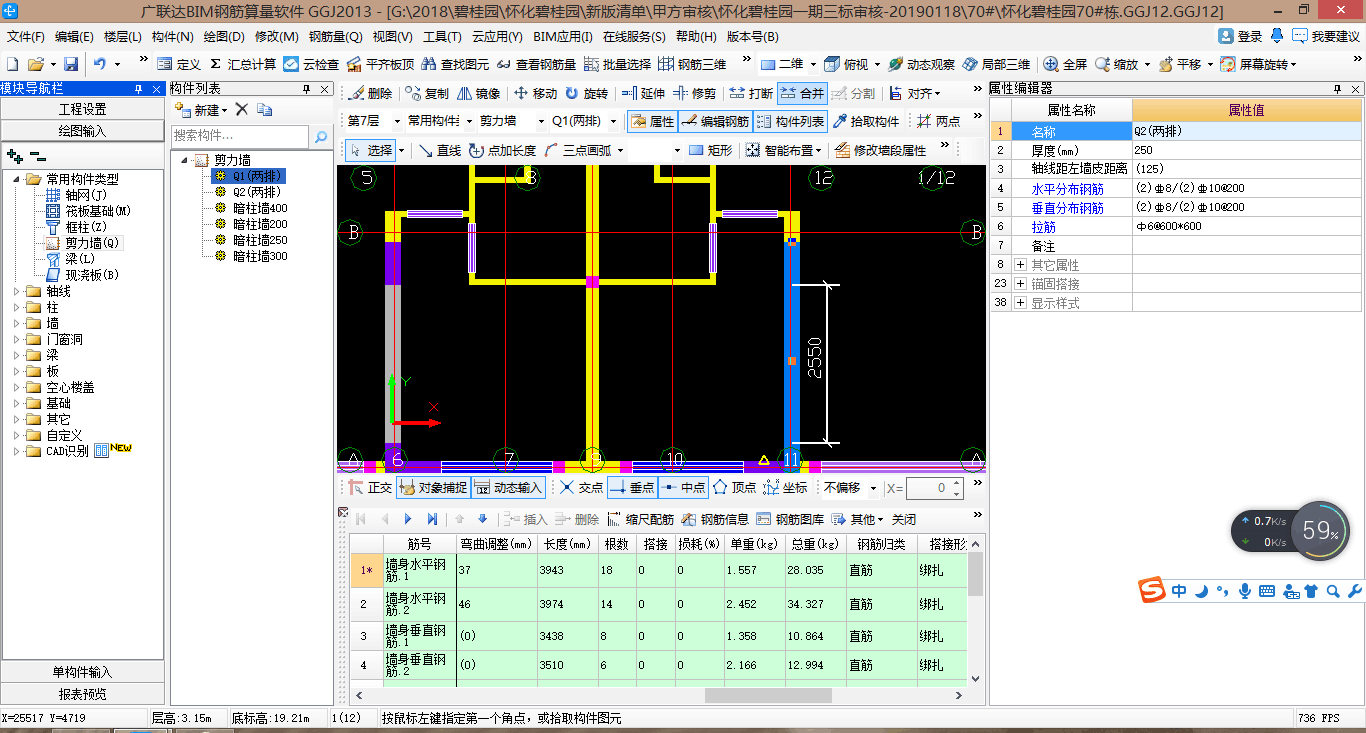Open the 钢筋量(Q) menu
The width and height of the screenshot is (1366, 733).
point(336,37)
